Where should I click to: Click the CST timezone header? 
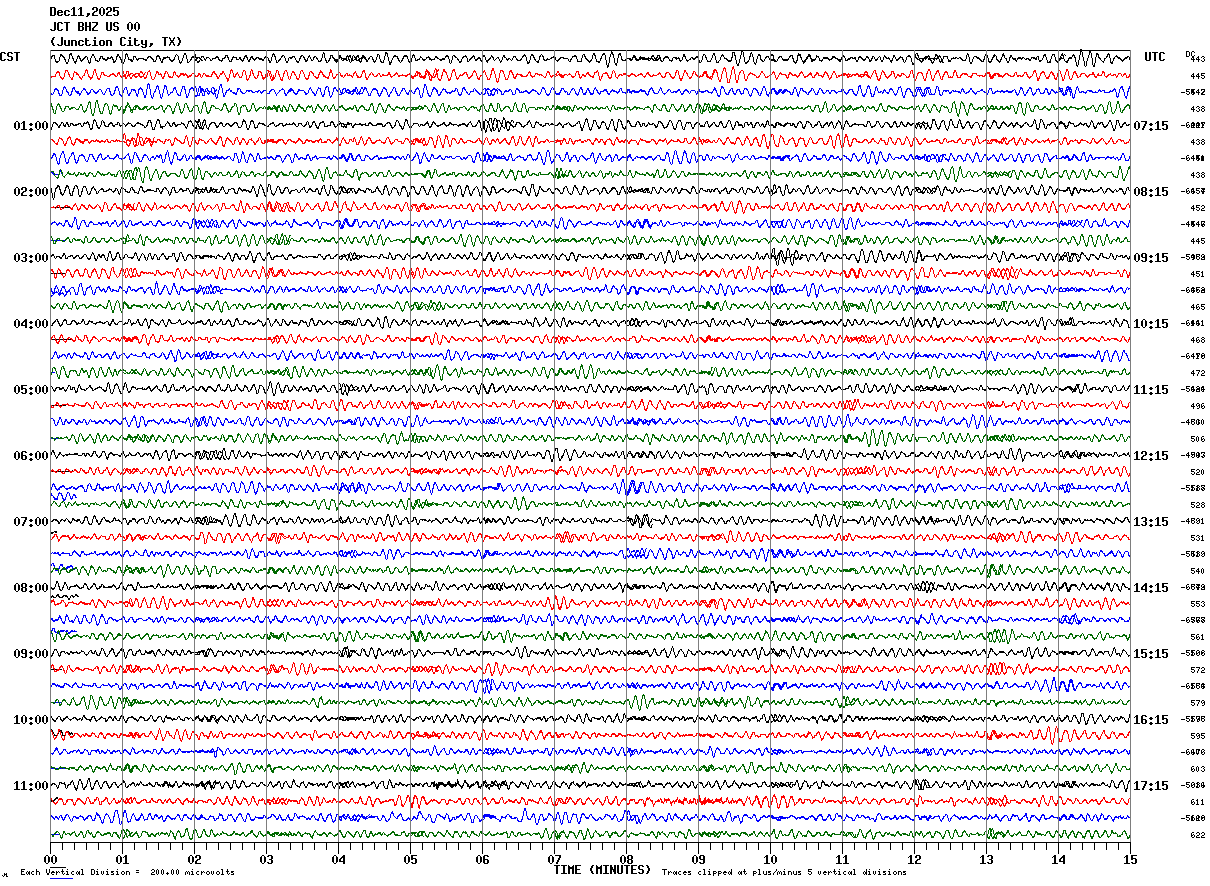pos(10,57)
